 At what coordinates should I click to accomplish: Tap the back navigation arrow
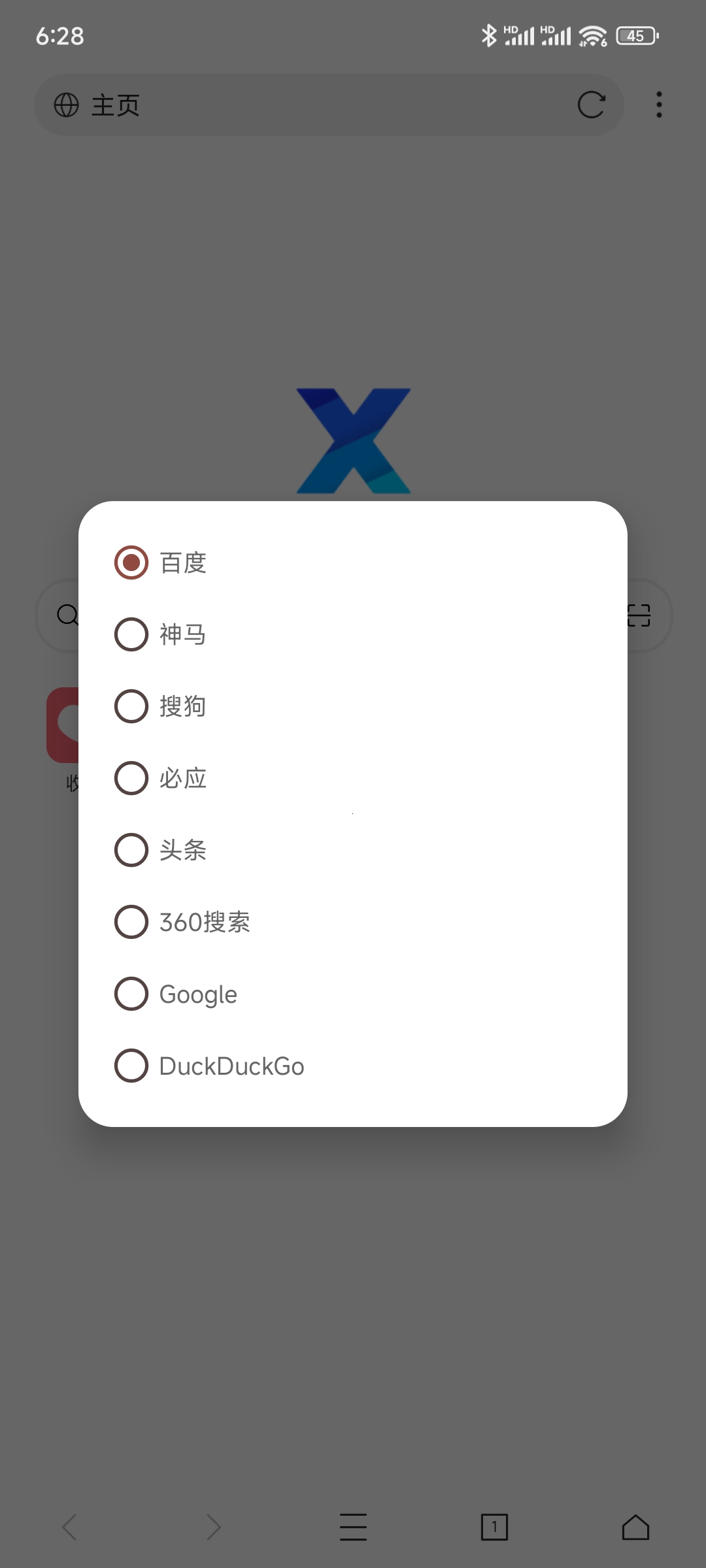[70, 1527]
